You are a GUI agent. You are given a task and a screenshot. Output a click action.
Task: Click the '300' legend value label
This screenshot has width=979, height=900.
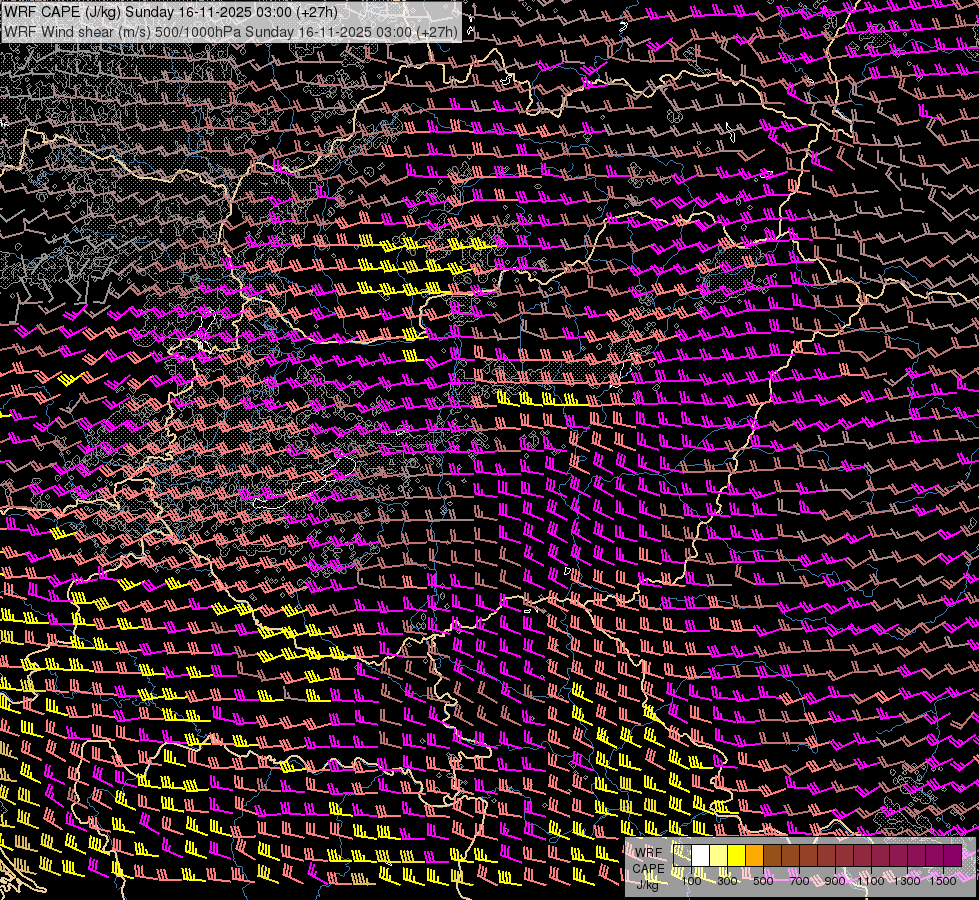coord(727,881)
